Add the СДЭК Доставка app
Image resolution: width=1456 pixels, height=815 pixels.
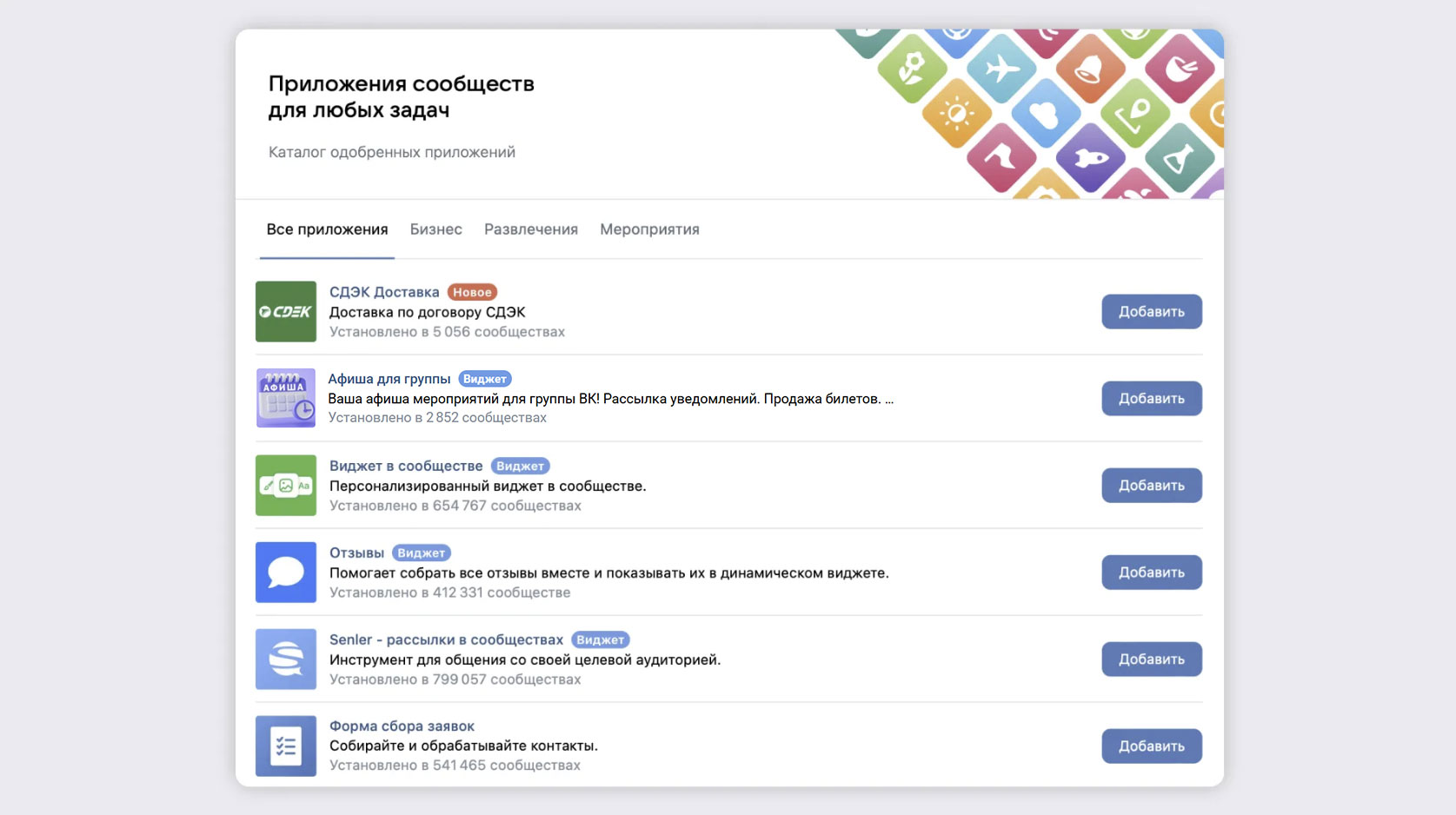click(x=1151, y=312)
